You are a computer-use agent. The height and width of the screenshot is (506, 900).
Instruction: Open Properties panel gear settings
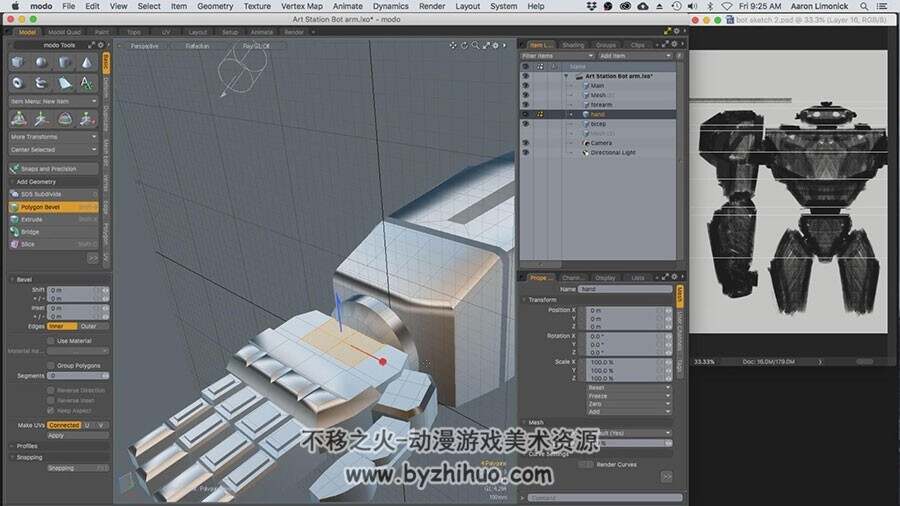[674, 277]
